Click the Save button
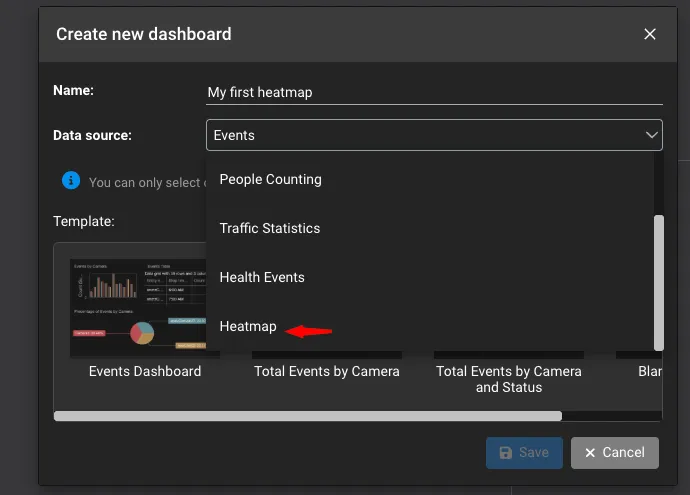The image size is (690, 495). 524,452
